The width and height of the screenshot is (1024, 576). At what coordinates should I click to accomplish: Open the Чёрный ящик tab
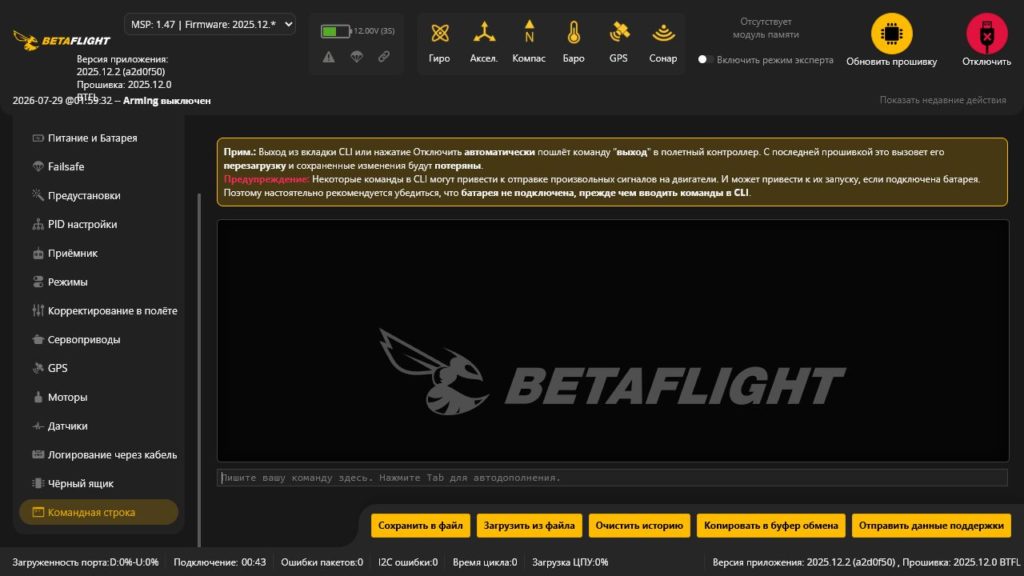(x=99, y=483)
